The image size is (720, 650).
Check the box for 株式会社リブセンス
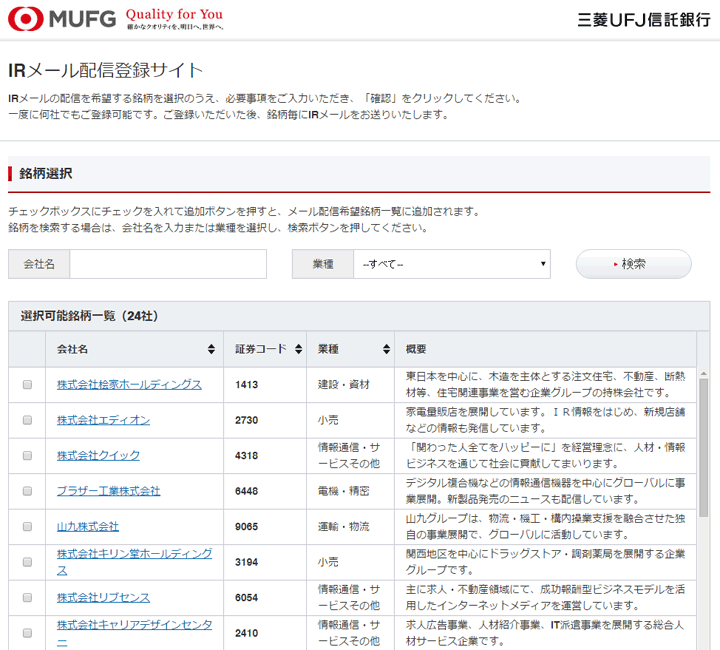28,598
